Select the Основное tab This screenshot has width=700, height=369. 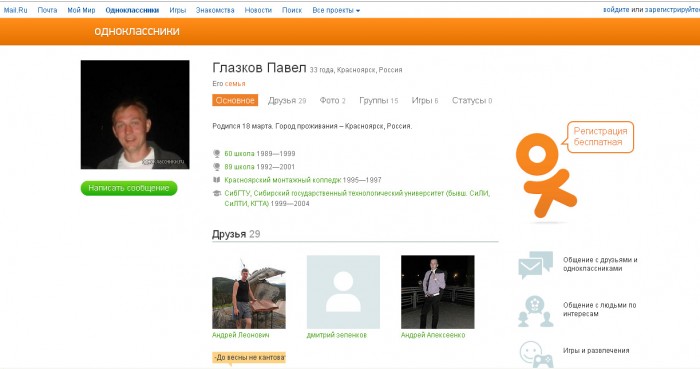pos(235,100)
